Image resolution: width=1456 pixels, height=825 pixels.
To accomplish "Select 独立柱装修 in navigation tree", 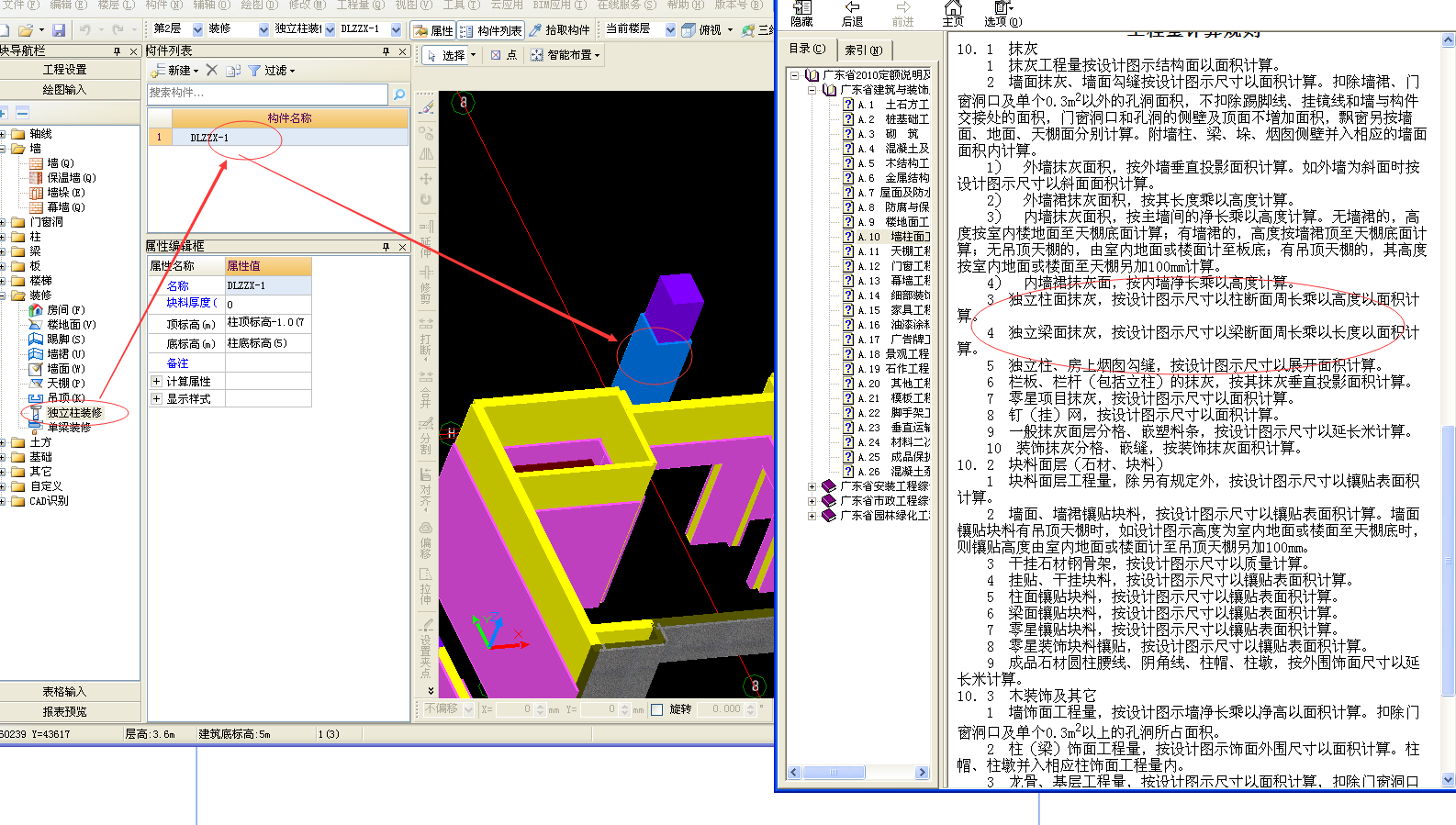I will [74, 413].
